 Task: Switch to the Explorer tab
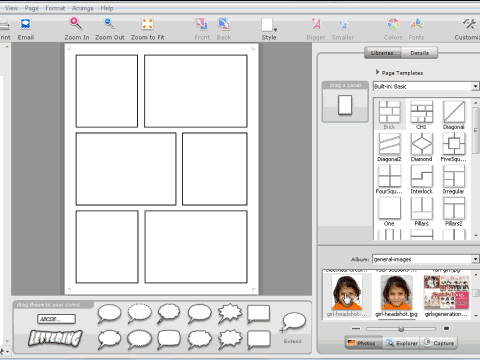tap(402, 343)
